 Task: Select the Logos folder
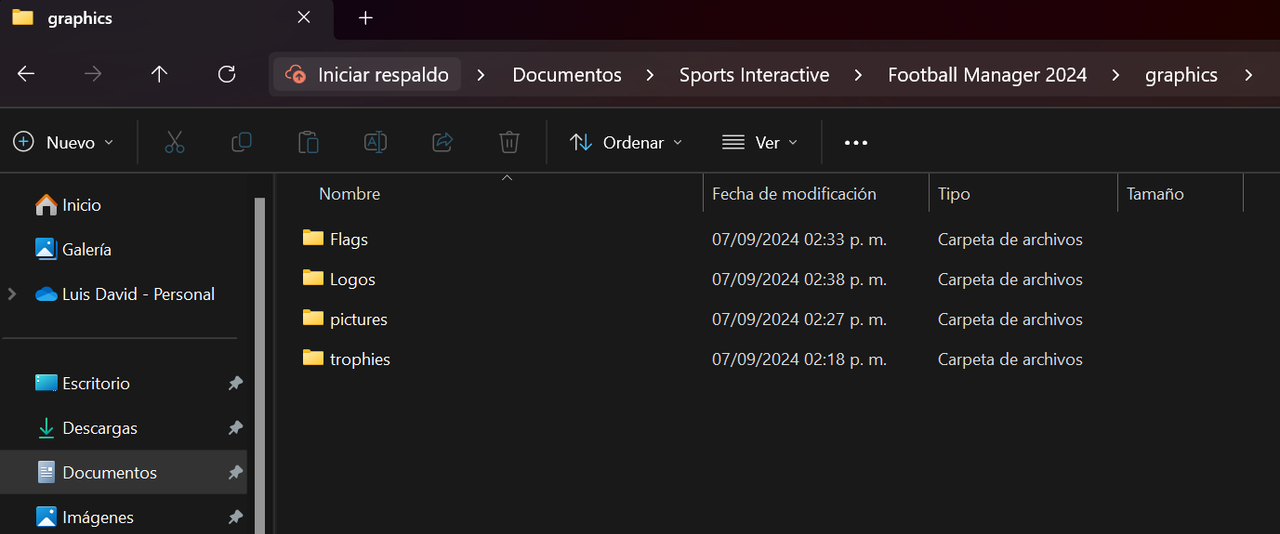click(x=353, y=279)
